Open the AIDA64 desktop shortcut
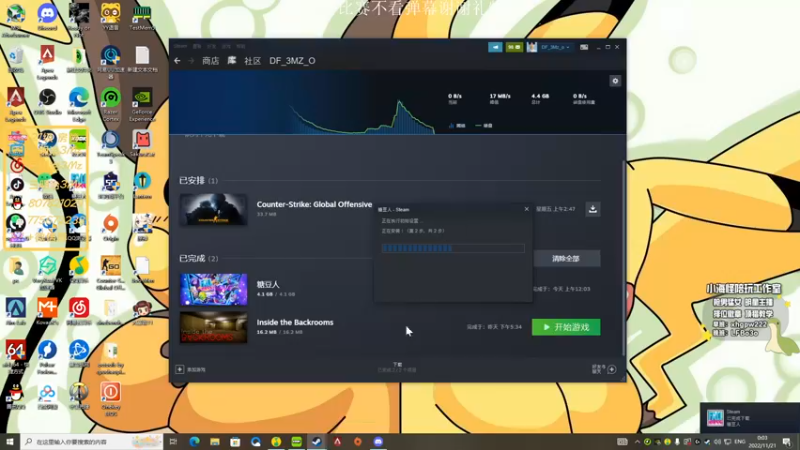 15,355
